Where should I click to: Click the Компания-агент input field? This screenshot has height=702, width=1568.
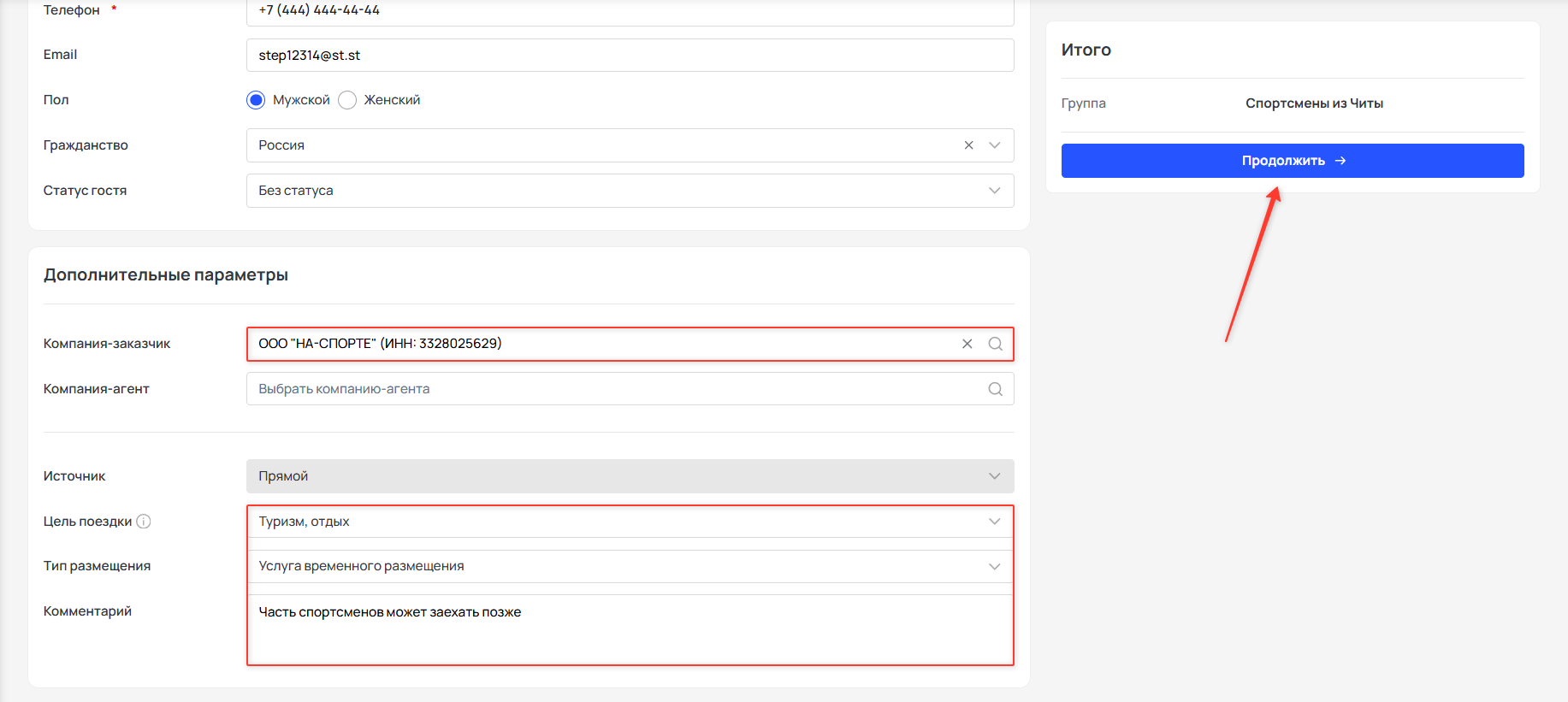click(x=630, y=389)
